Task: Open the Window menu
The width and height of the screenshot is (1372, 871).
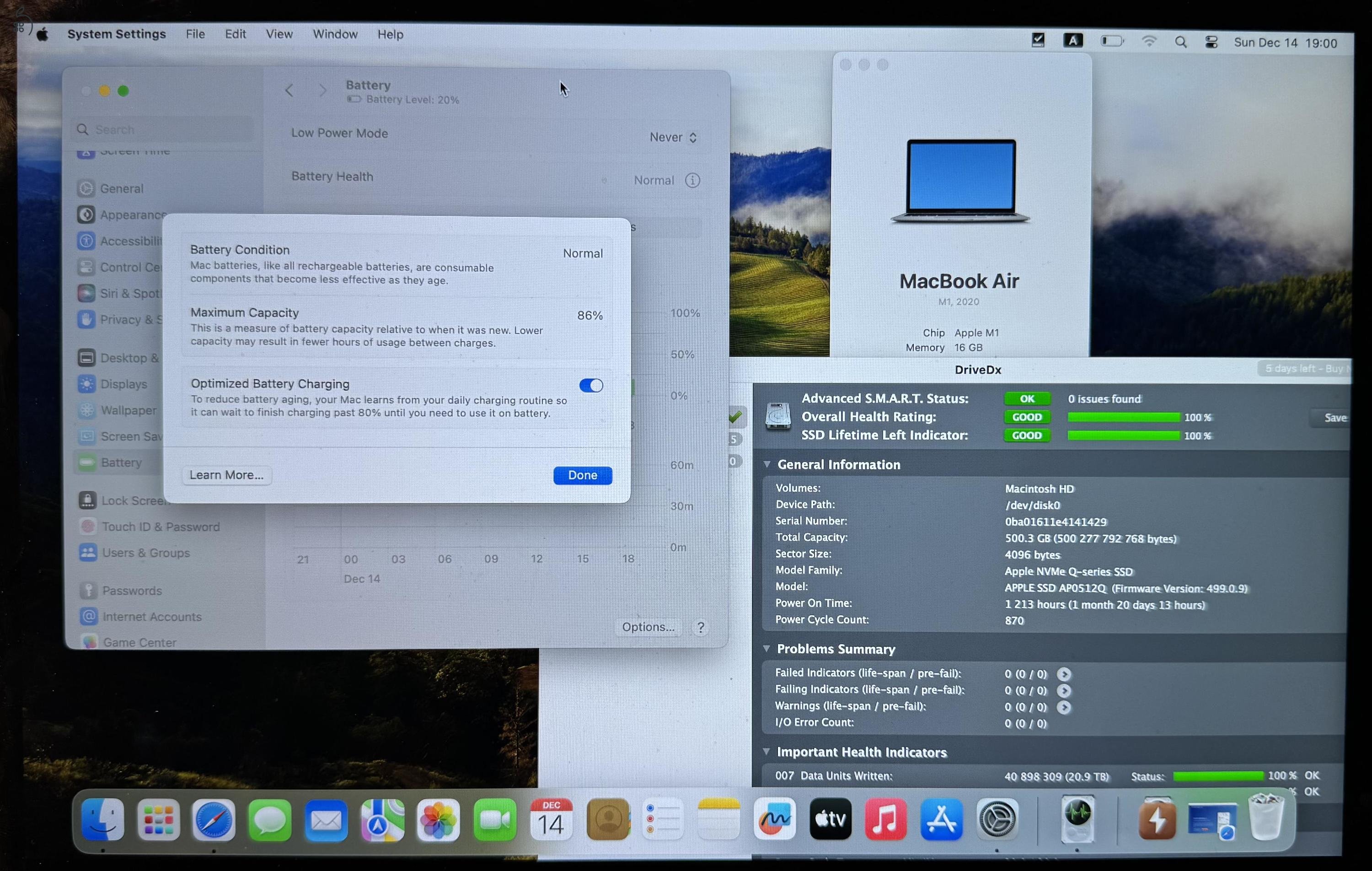Action: pyautogui.click(x=335, y=34)
